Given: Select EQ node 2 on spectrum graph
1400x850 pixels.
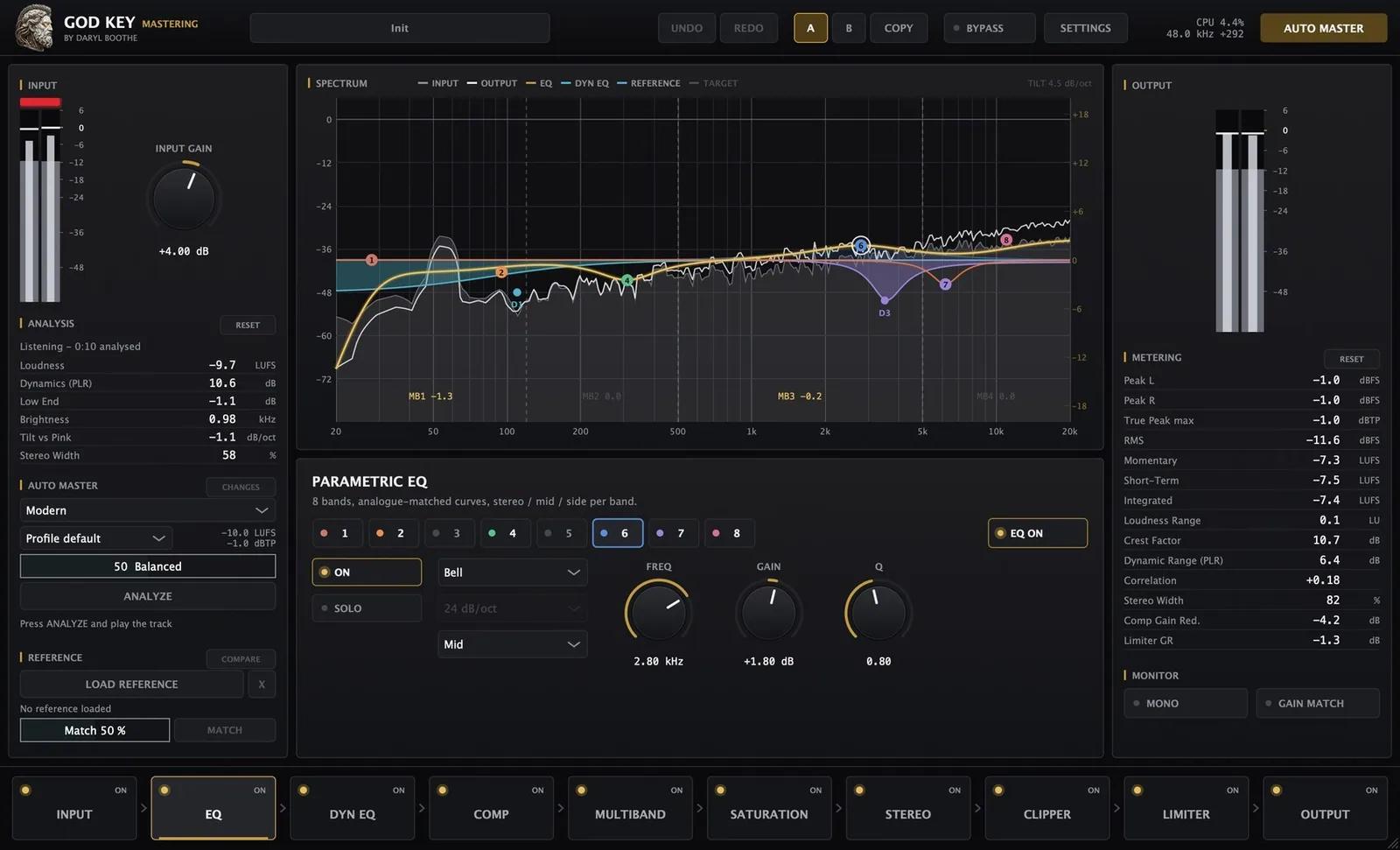Looking at the screenshot, I should coord(501,272).
